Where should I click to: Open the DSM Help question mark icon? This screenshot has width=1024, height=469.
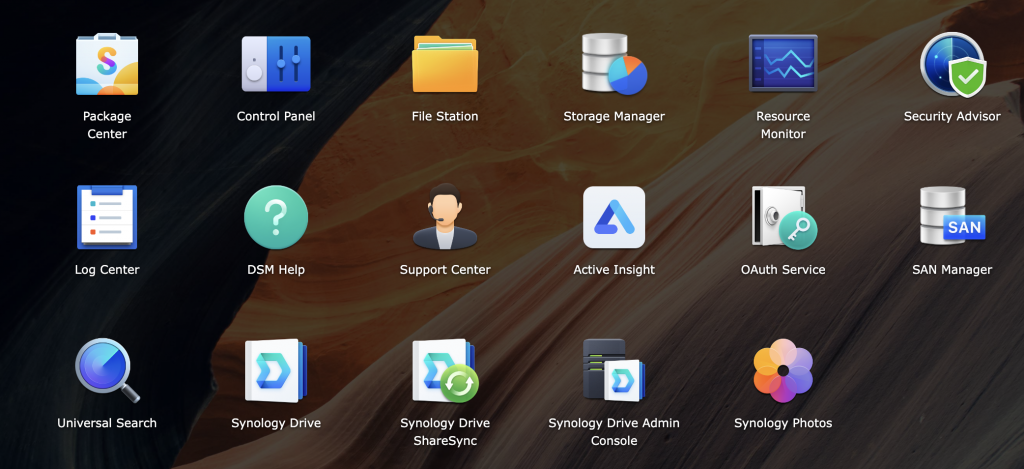point(276,217)
